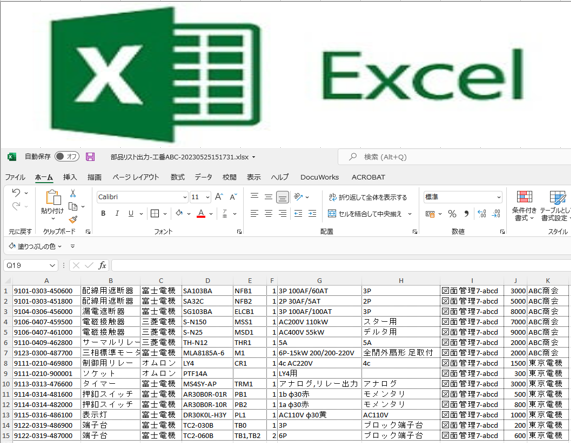Viewport: 571px width, 443px height.
Task: Select the ホーム ribbon tab
Action: pos(44,177)
